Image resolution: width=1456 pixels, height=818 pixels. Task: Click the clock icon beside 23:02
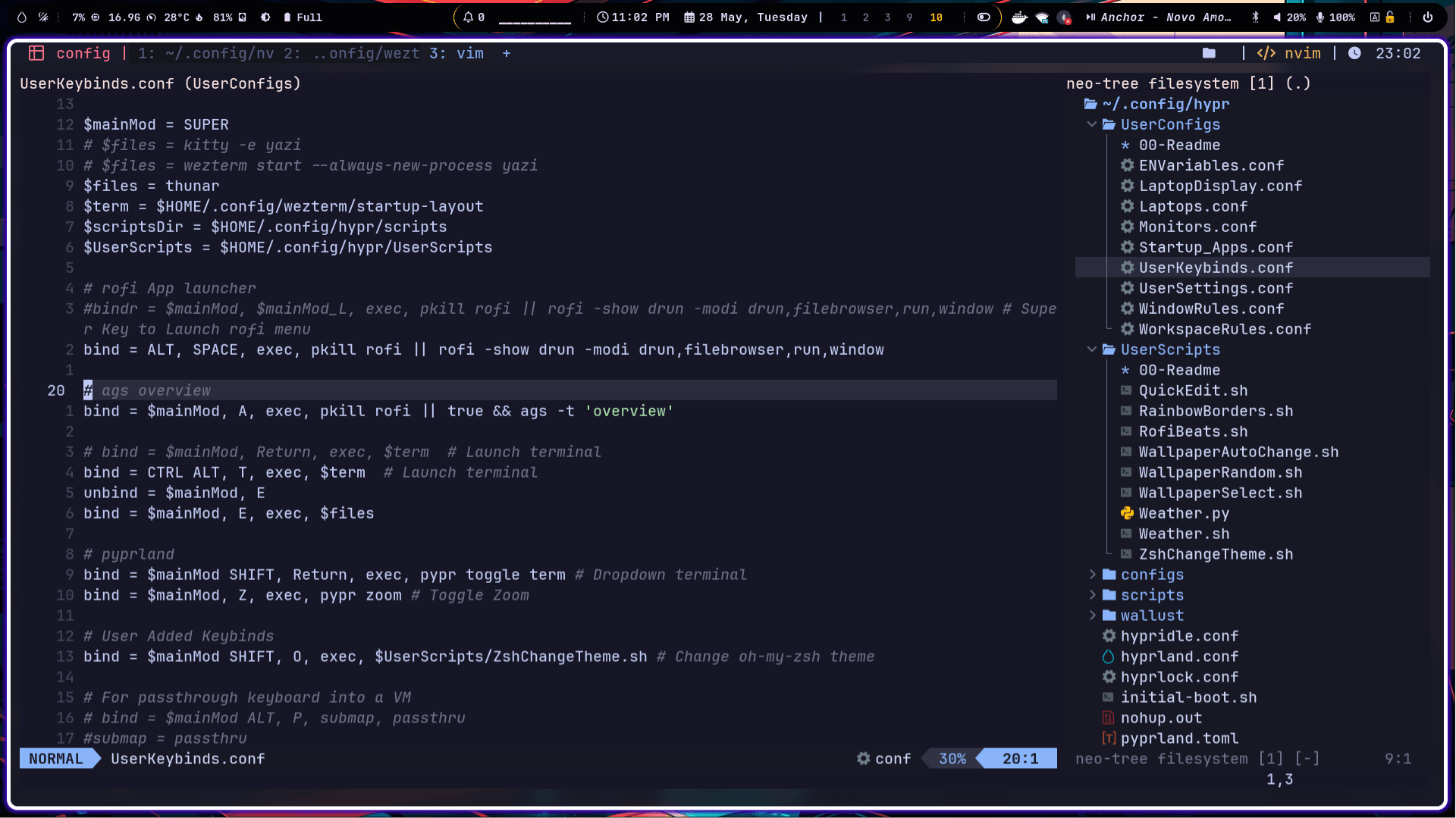point(1354,53)
